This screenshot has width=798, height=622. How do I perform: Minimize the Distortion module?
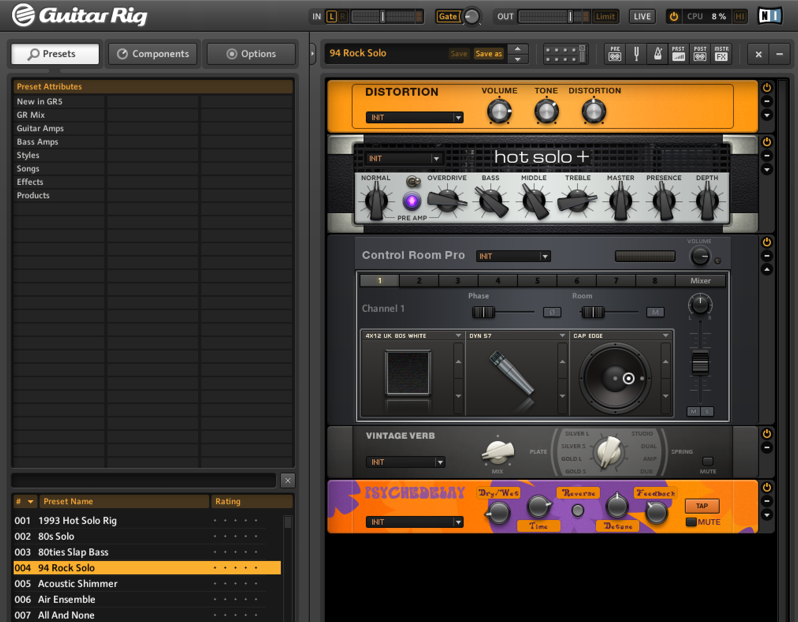click(x=766, y=101)
